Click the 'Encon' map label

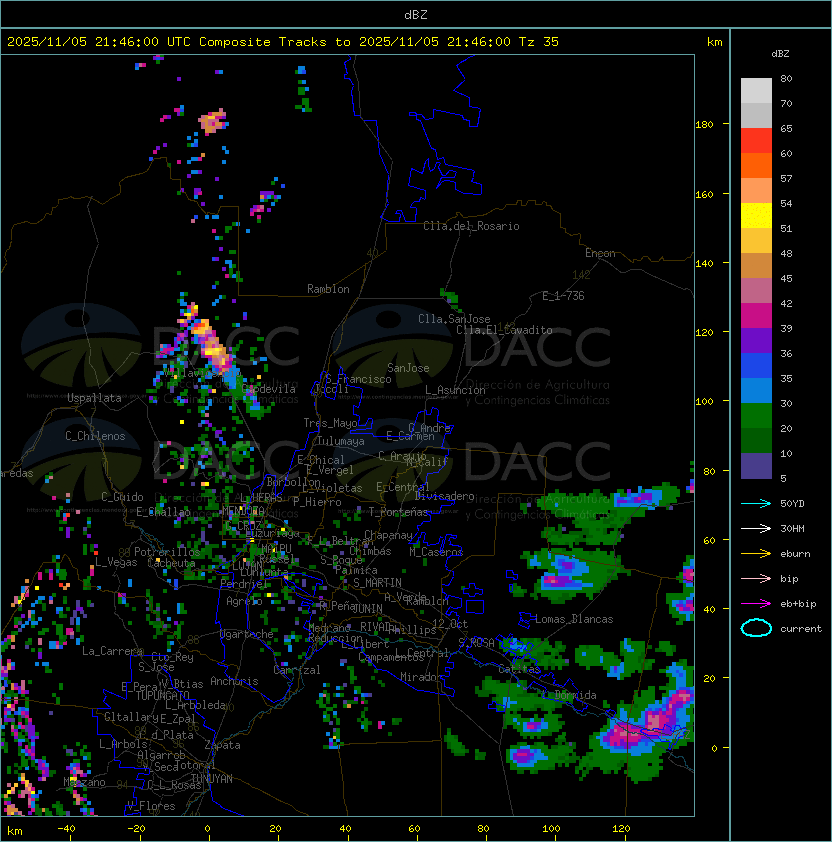pos(600,253)
